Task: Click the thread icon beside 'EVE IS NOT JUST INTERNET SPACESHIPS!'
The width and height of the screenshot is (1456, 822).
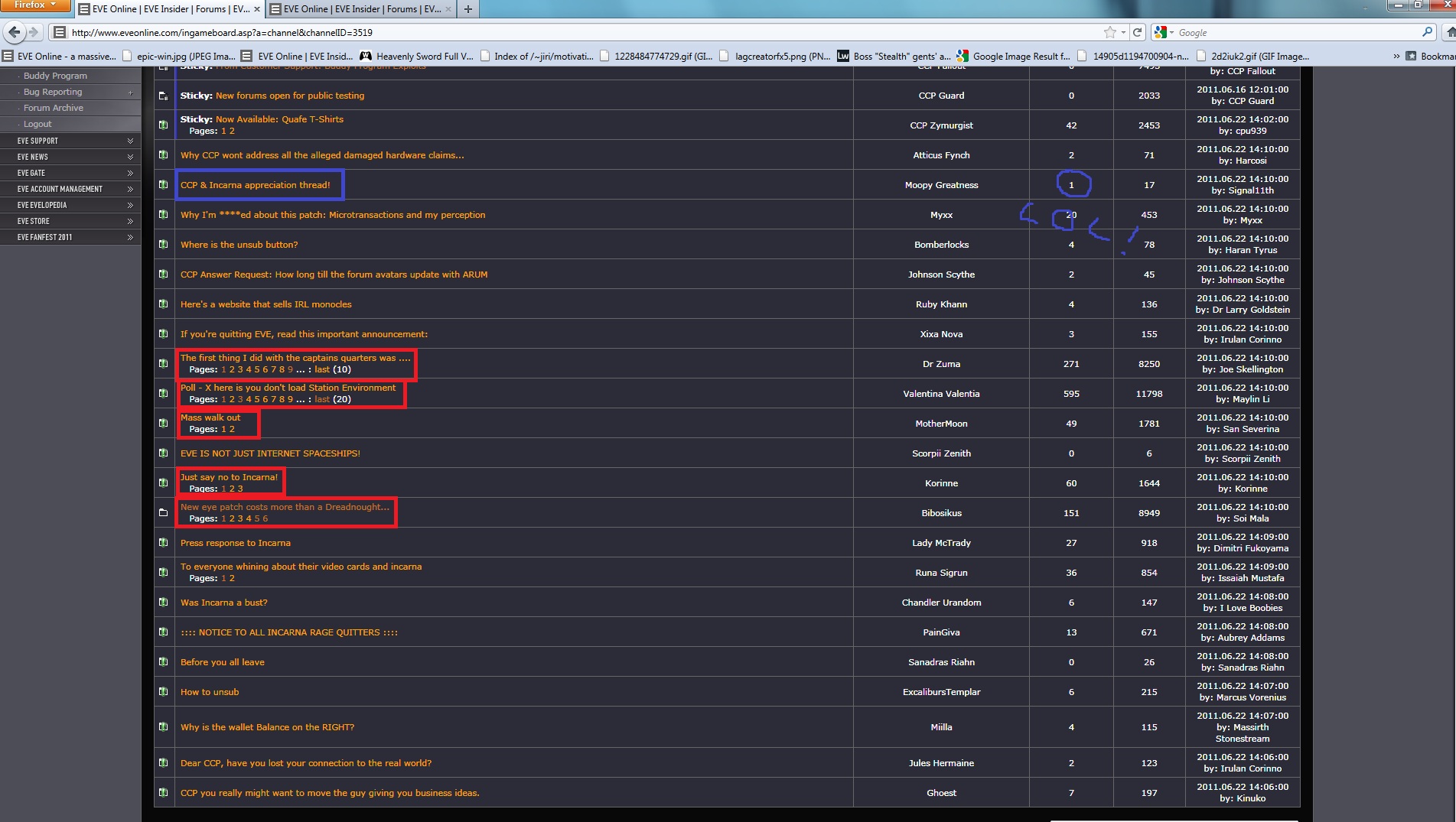Action: (x=163, y=453)
